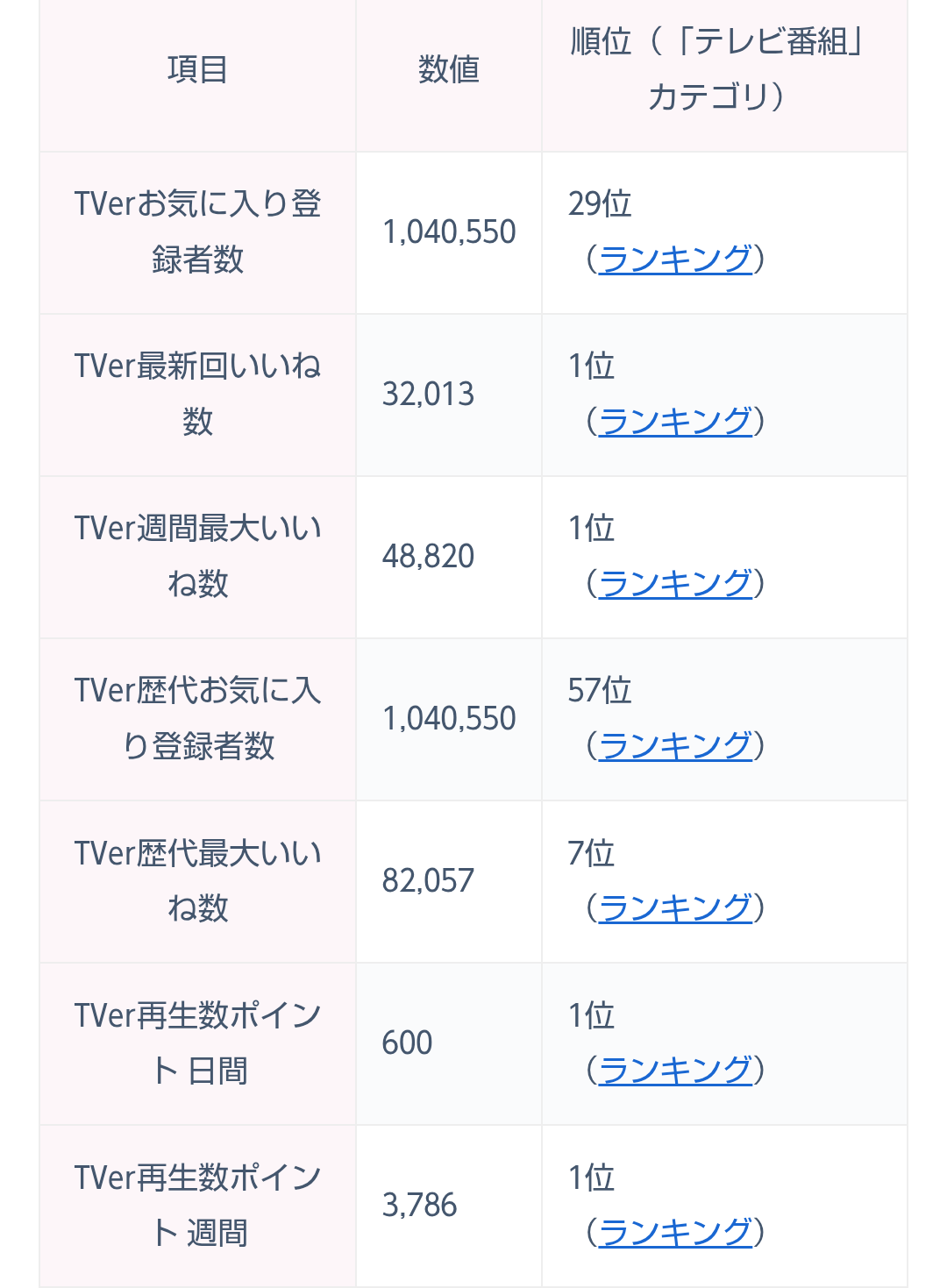Select the TVer歴代最大いいね数 row label
Viewport: 947px width, 1288px height.
click(198, 880)
